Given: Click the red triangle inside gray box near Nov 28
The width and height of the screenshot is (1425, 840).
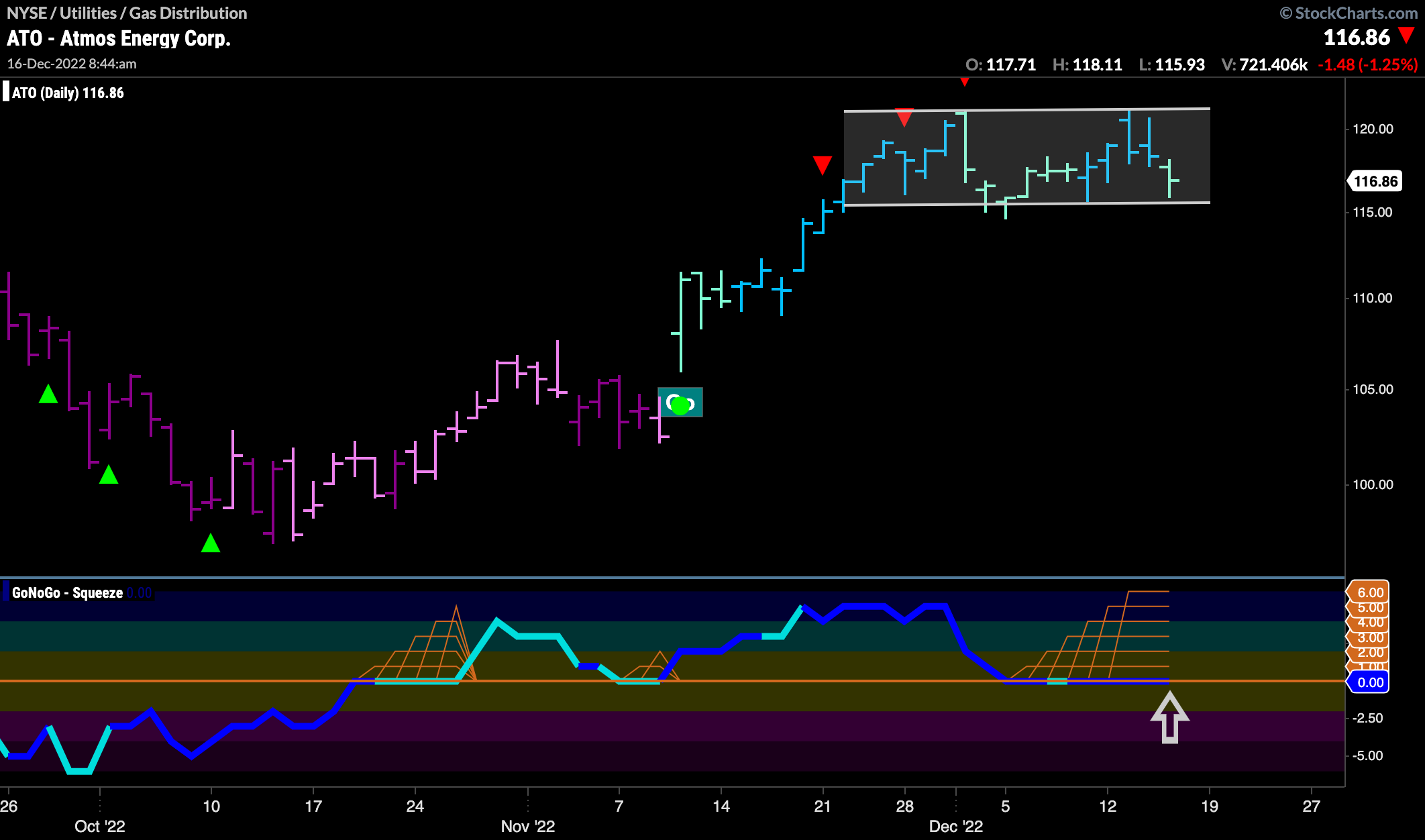Looking at the screenshot, I should tap(904, 117).
